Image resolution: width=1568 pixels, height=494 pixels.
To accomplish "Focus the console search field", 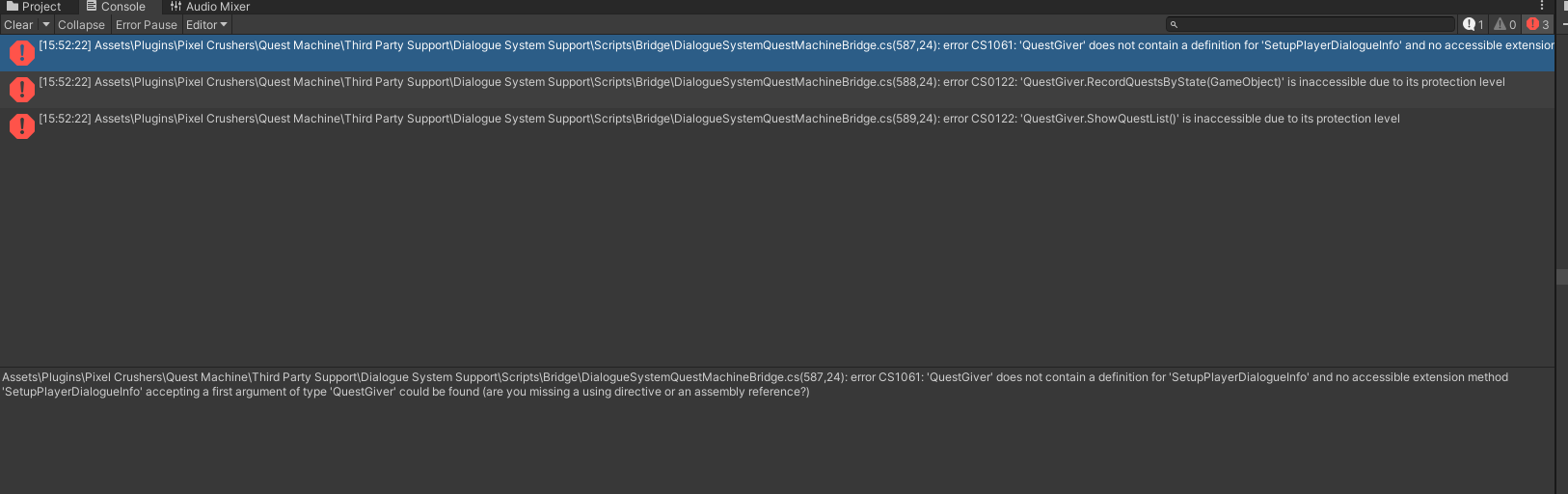I will coord(1310,24).
